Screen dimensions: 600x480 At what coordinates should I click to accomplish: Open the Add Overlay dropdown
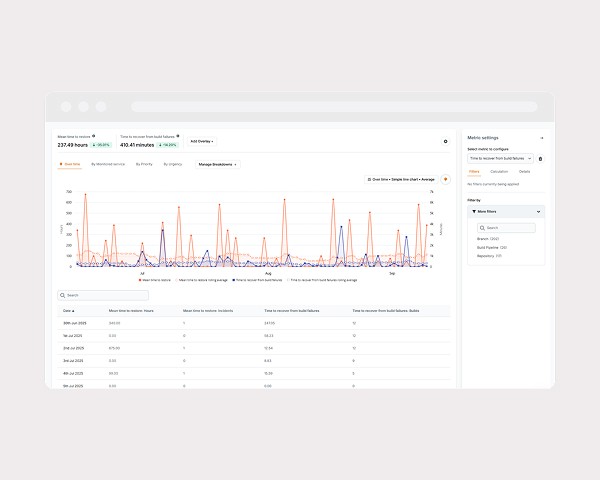[202, 141]
